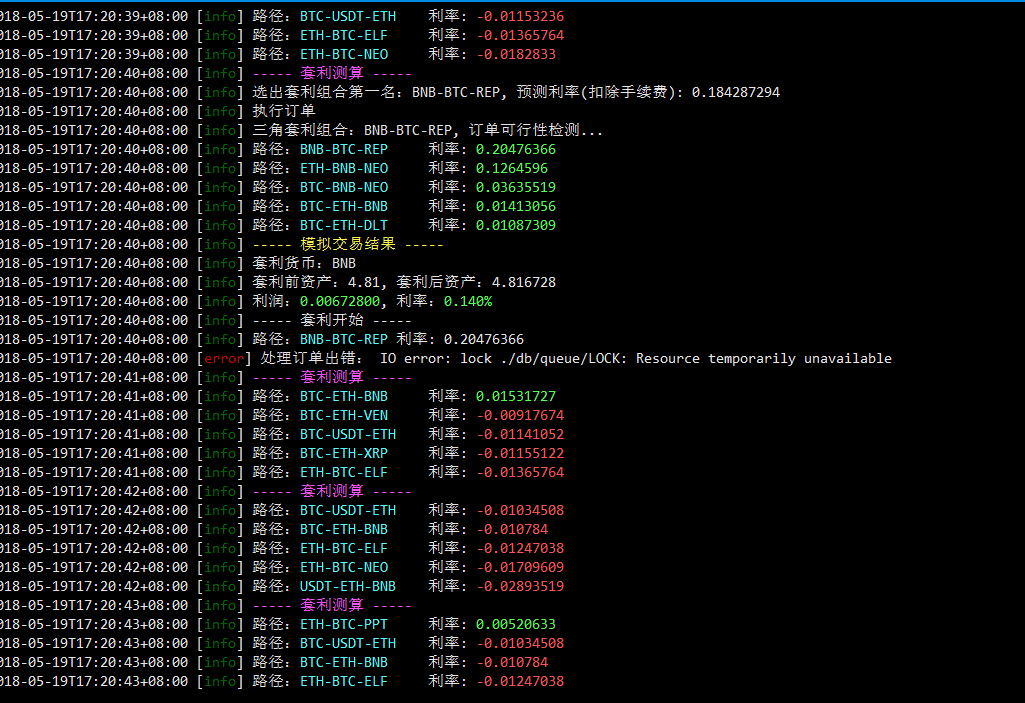Viewport: 1025px width, 703px height.
Task: Select 'Resource temporarily unavailable' error text
Action: 764,358
